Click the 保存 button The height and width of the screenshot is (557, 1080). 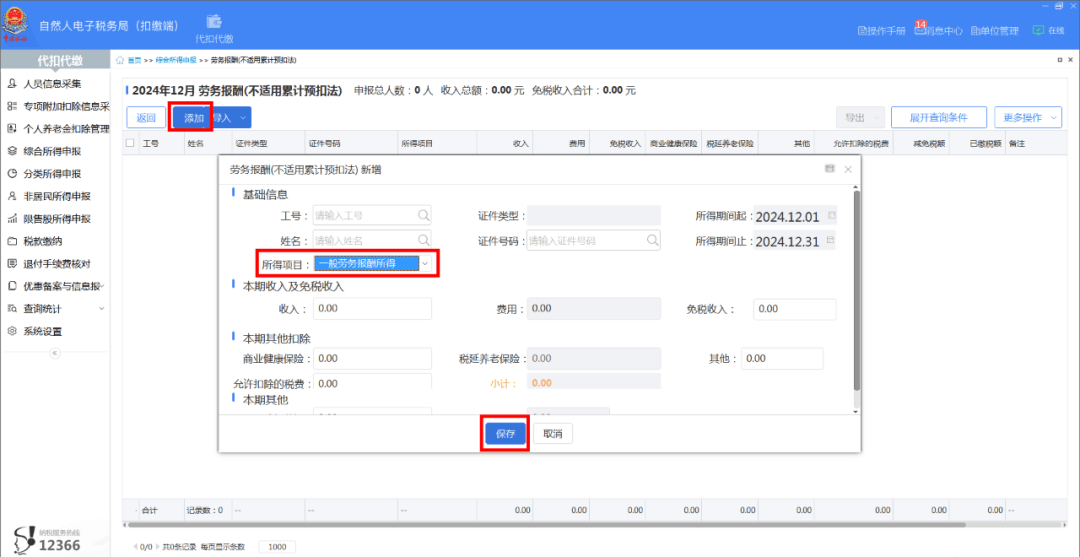tap(504, 434)
